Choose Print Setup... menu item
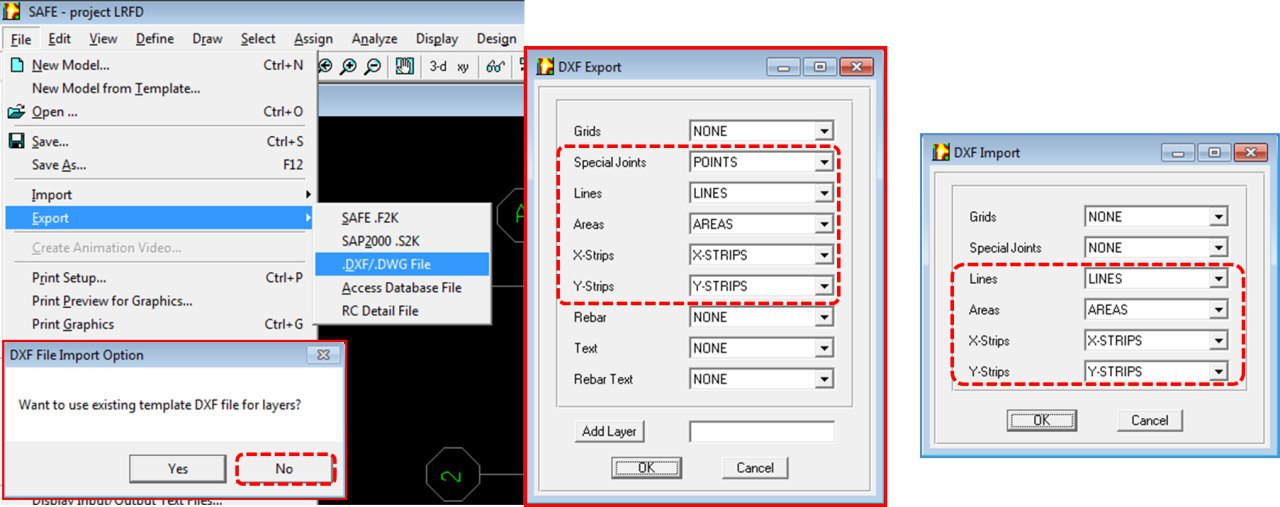Screen dimensions: 1280x507 (160, 278)
